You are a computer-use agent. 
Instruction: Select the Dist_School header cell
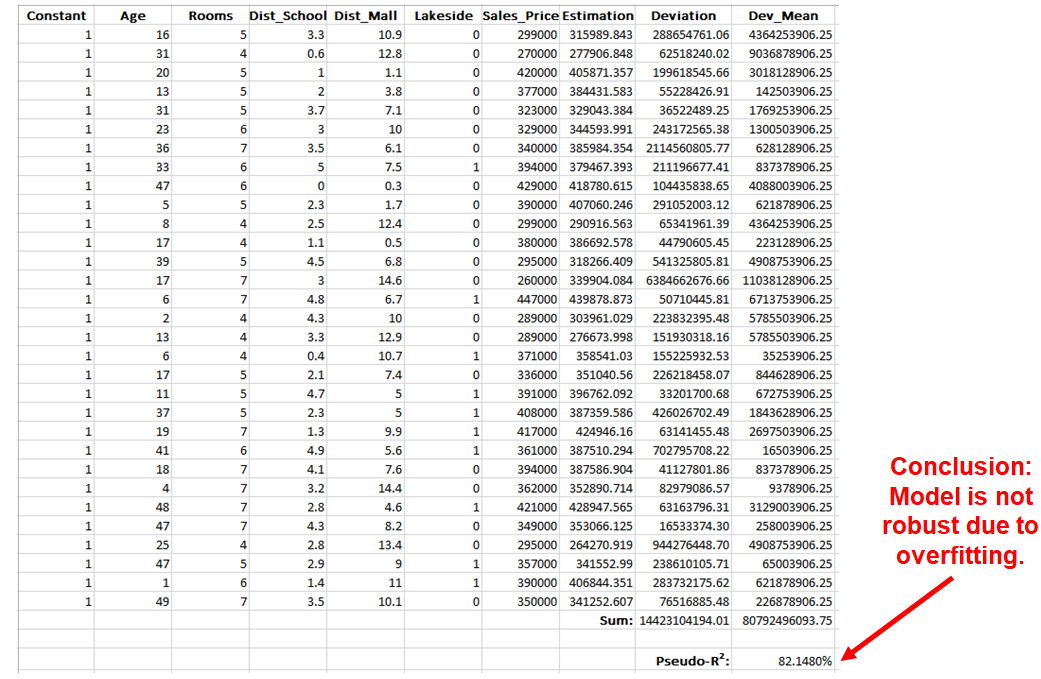288,16
